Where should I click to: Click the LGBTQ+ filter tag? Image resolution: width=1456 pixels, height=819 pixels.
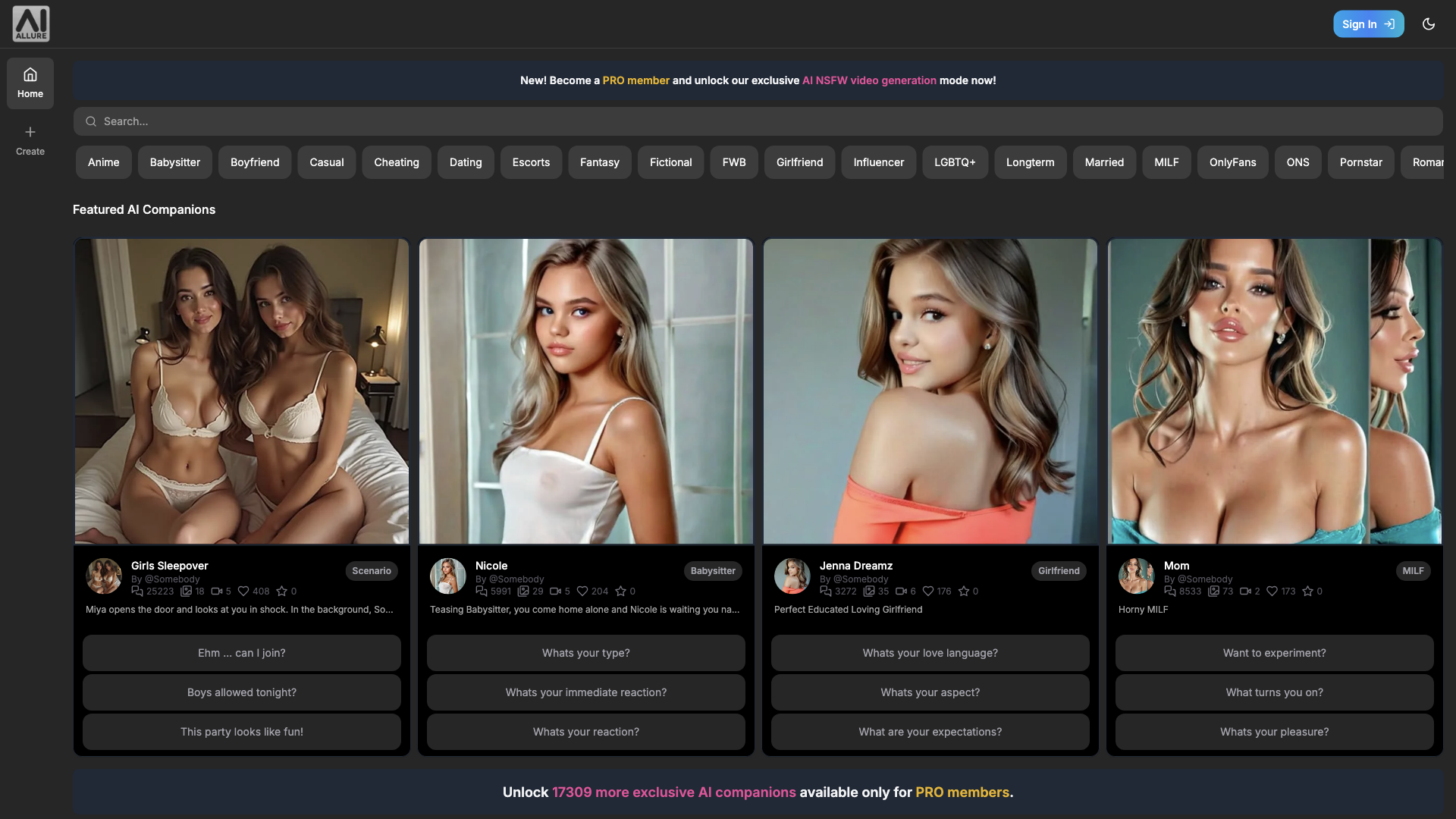955,161
